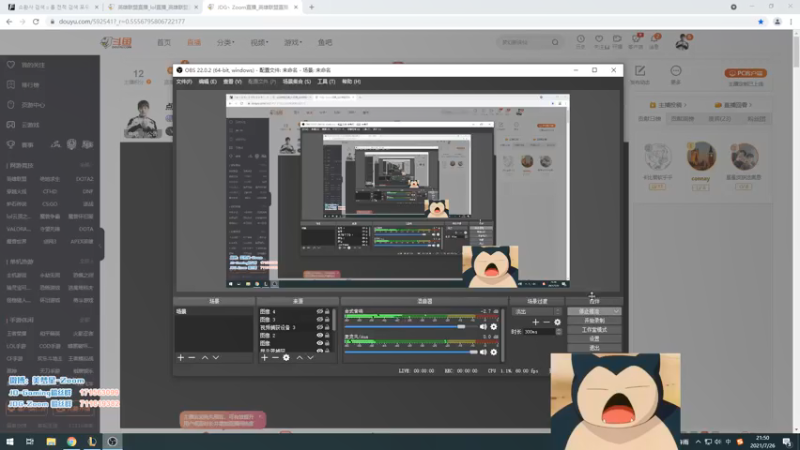Move scene down arrow in Scenes panel

click(216, 358)
